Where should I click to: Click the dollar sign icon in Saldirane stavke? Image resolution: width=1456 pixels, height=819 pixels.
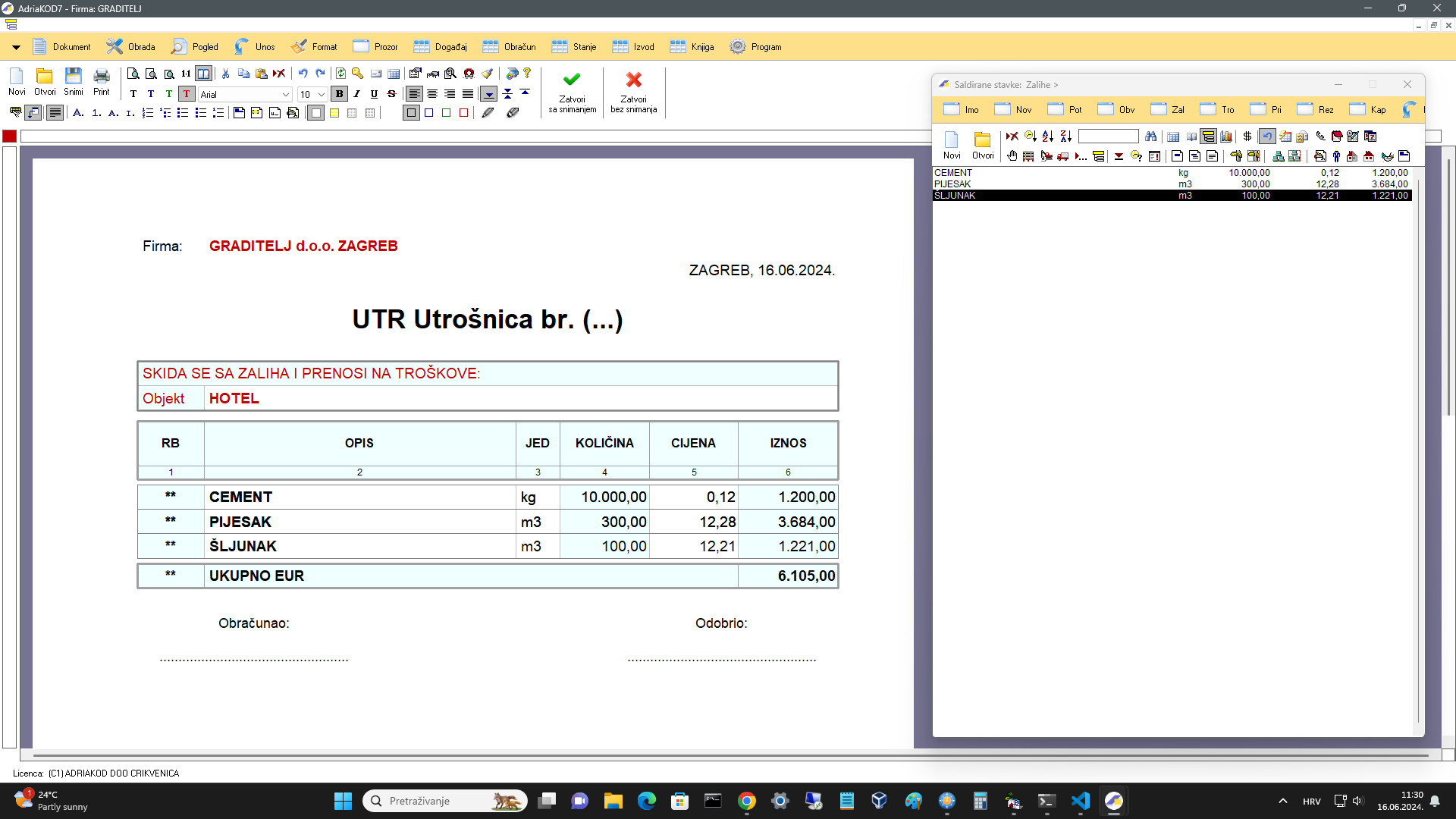pyautogui.click(x=1247, y=136)
